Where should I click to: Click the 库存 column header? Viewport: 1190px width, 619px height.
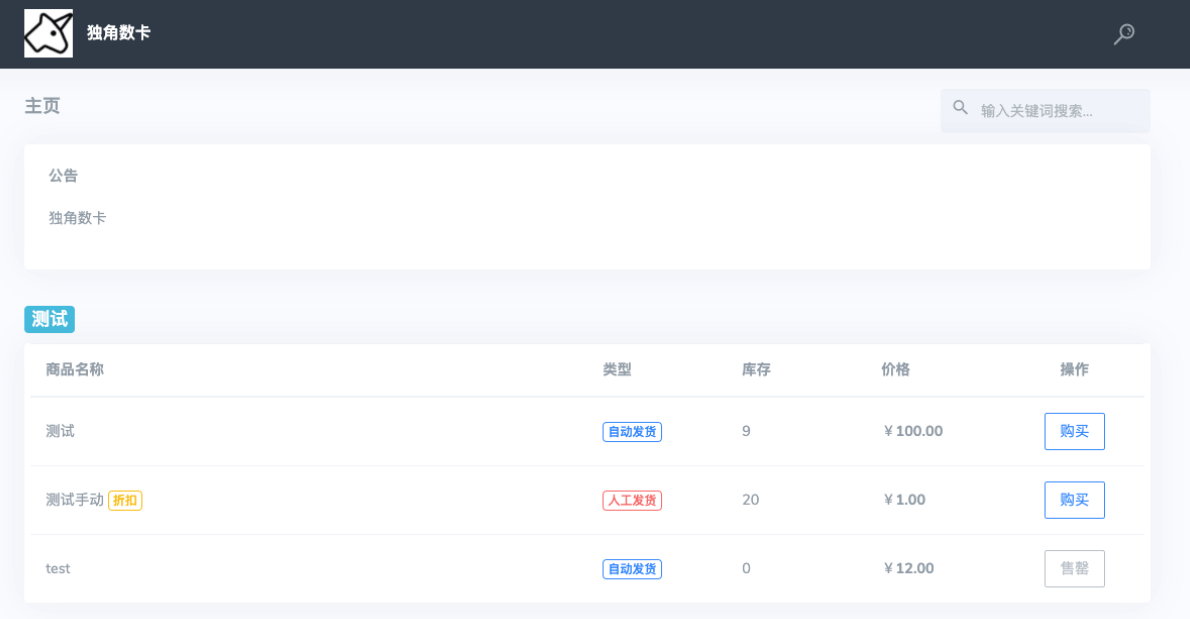[x=756, y=369]
